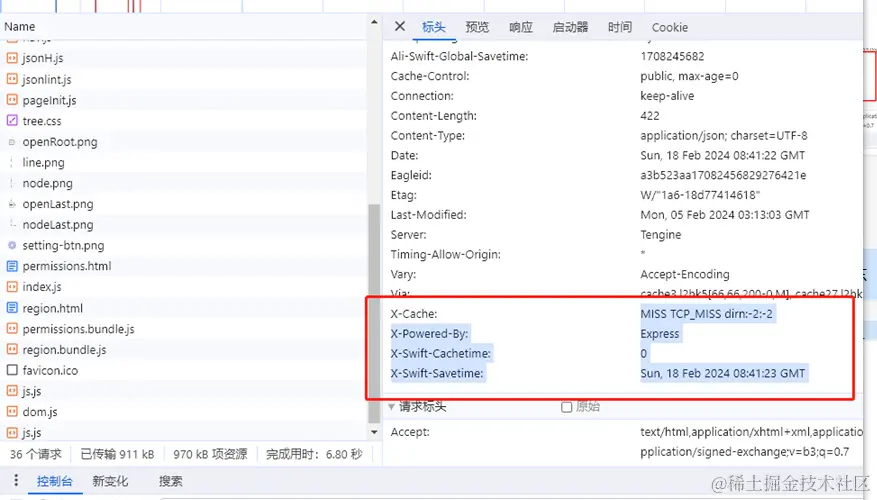Open the 预览 tab
Screen dimensions: 877x500
477,27
